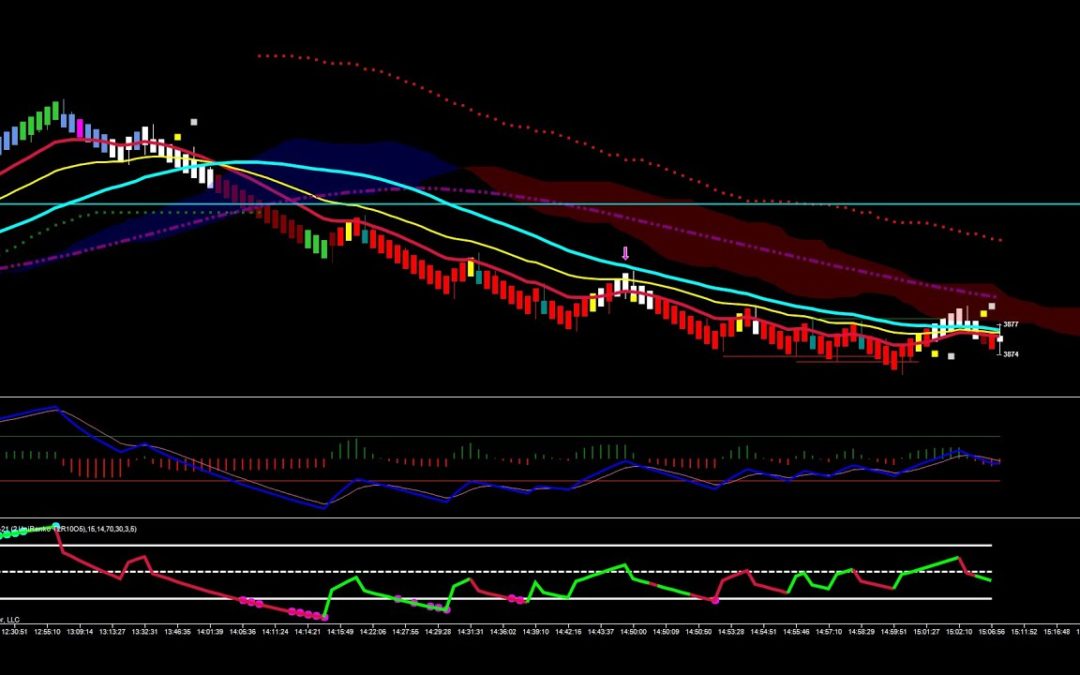This screenshot has width=1080, height=675.
Task: Click time axis label 14:01:39
Action: pos(210,631)
